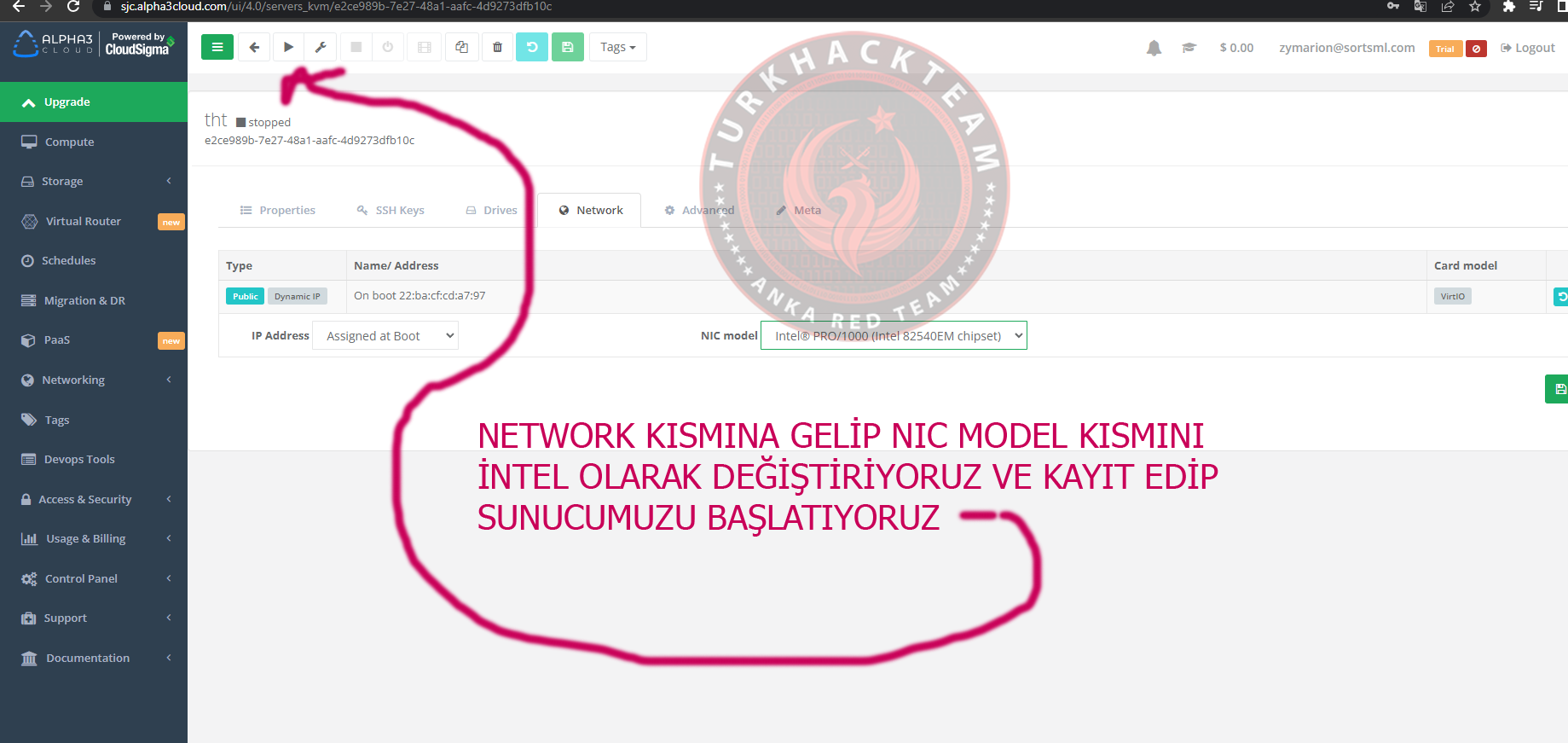Save changes with the green floppy toolbar icon

[x=568, y=47]
